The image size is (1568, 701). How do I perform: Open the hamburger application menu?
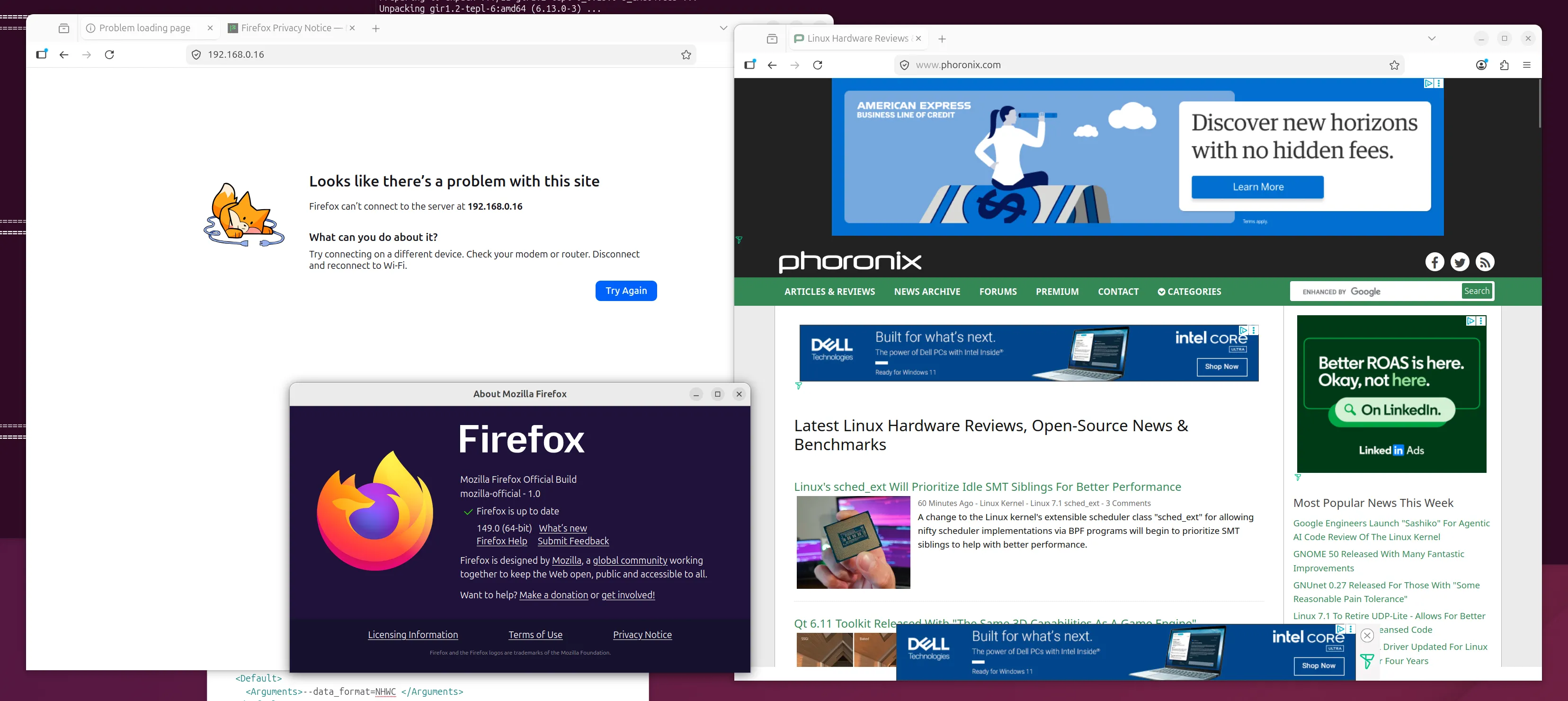click(1527, 65)
